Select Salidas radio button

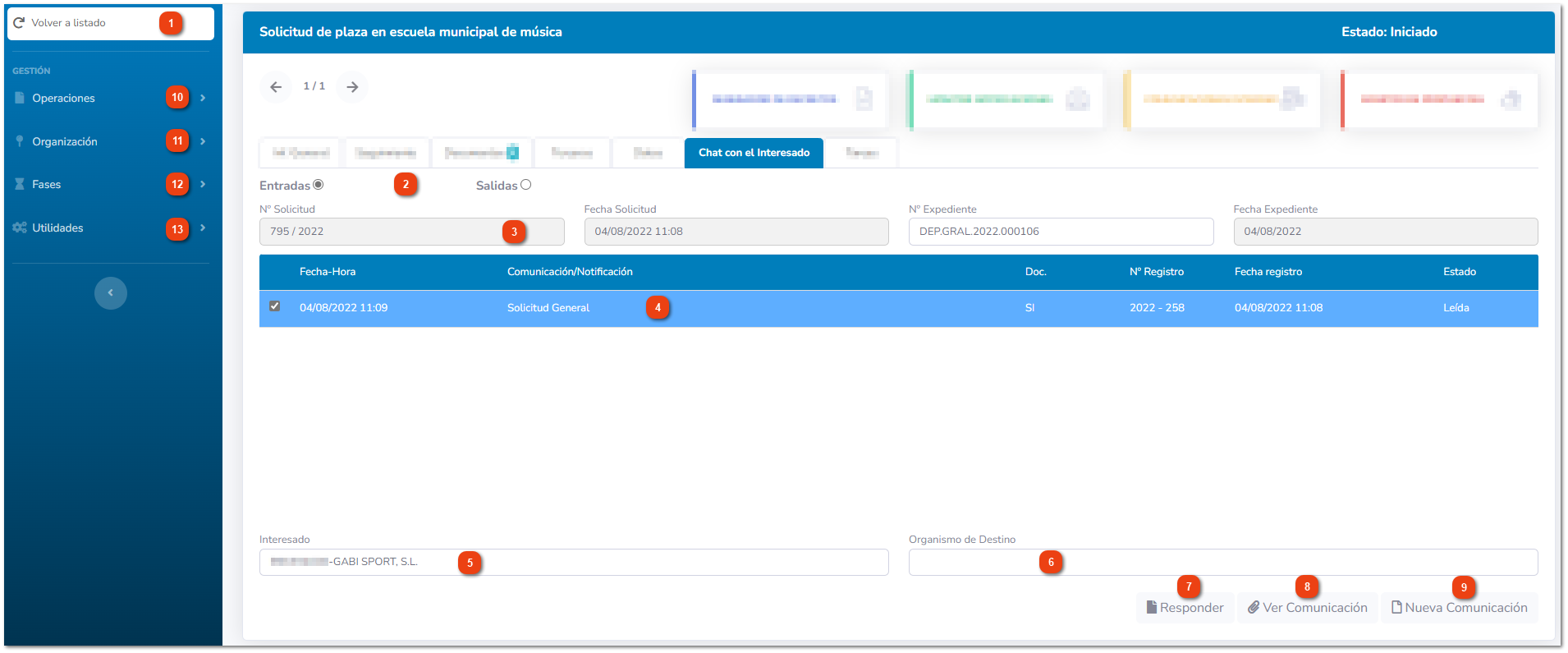[x=526, y=185]
